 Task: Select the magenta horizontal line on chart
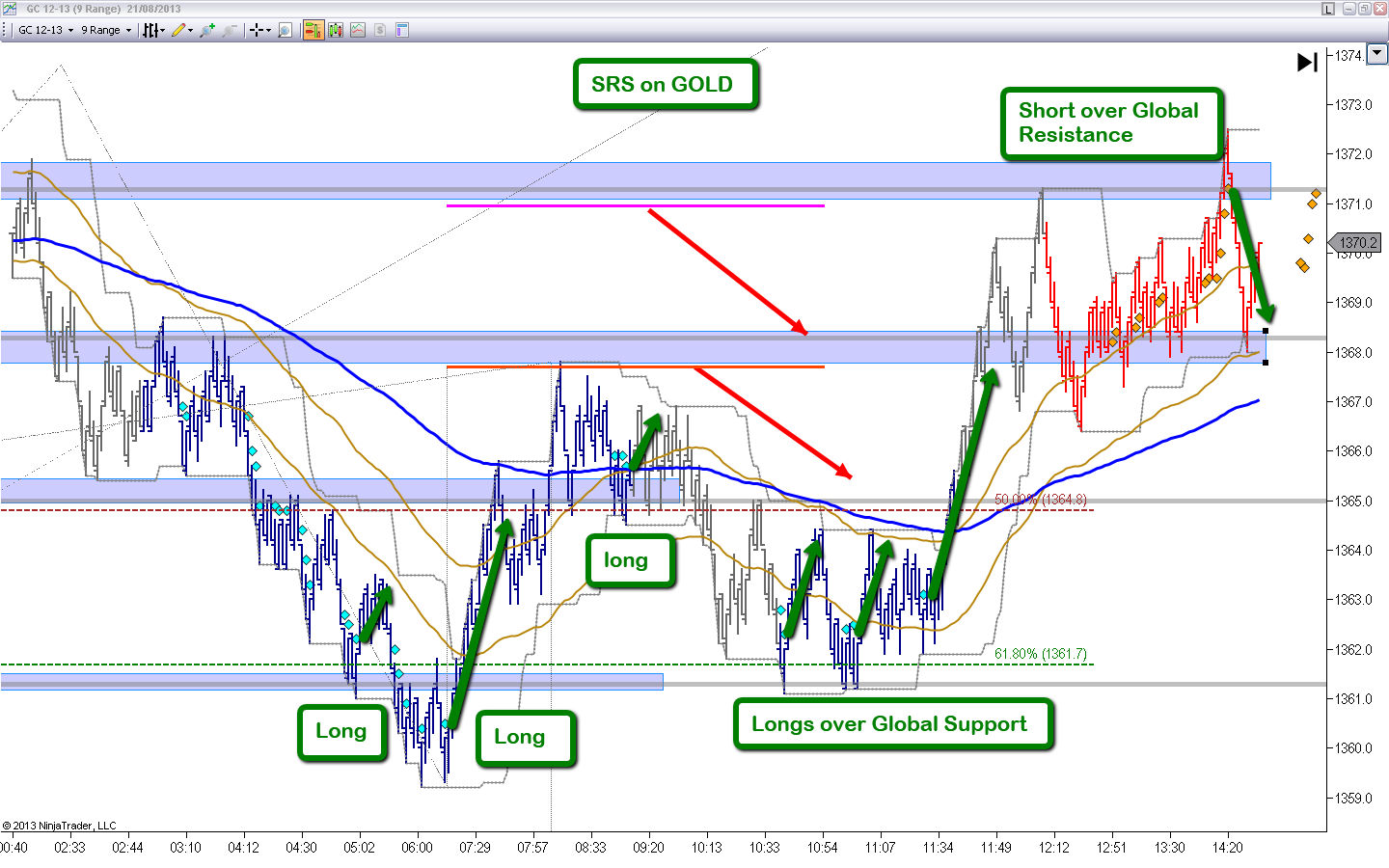635,204
